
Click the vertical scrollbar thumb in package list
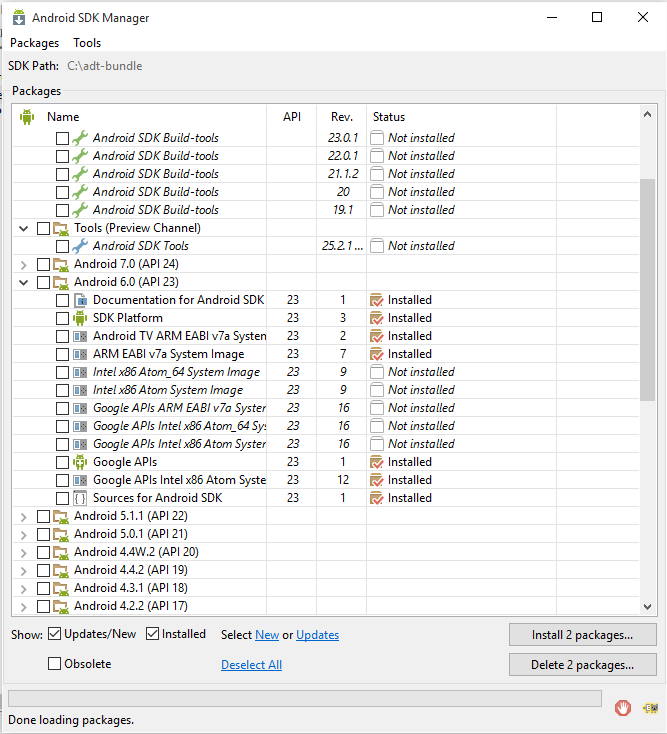click(x=647, y=289)
